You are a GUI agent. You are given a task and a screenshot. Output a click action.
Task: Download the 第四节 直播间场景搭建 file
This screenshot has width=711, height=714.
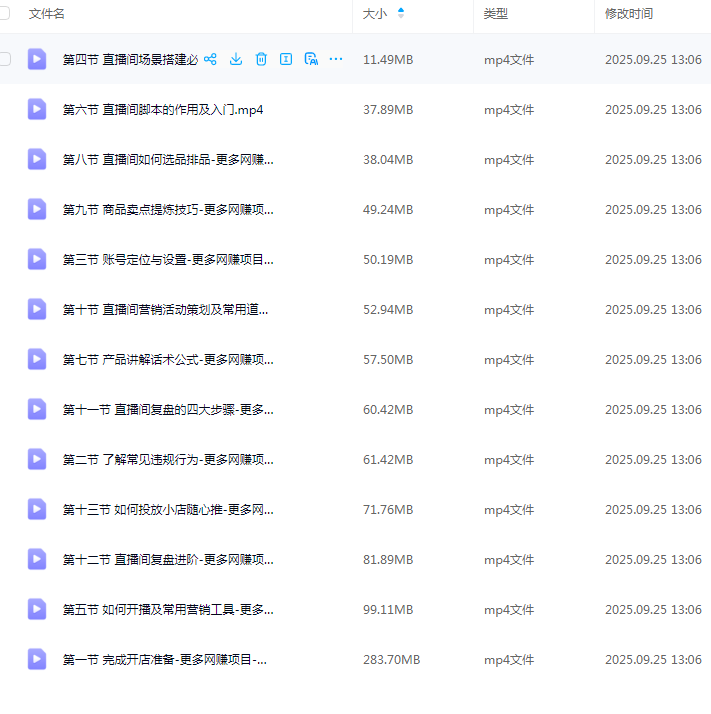(236, 59)
